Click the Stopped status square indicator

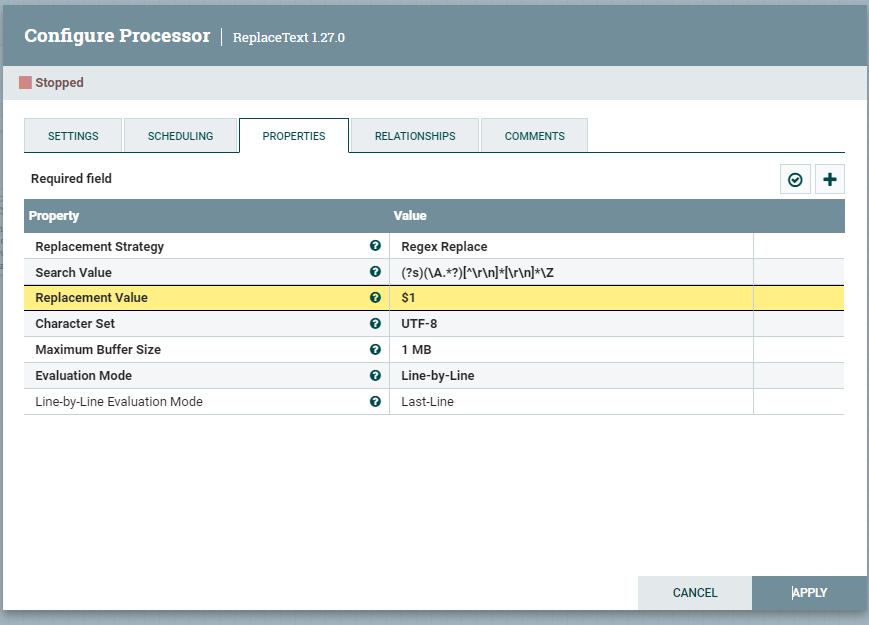pos(25,82)
